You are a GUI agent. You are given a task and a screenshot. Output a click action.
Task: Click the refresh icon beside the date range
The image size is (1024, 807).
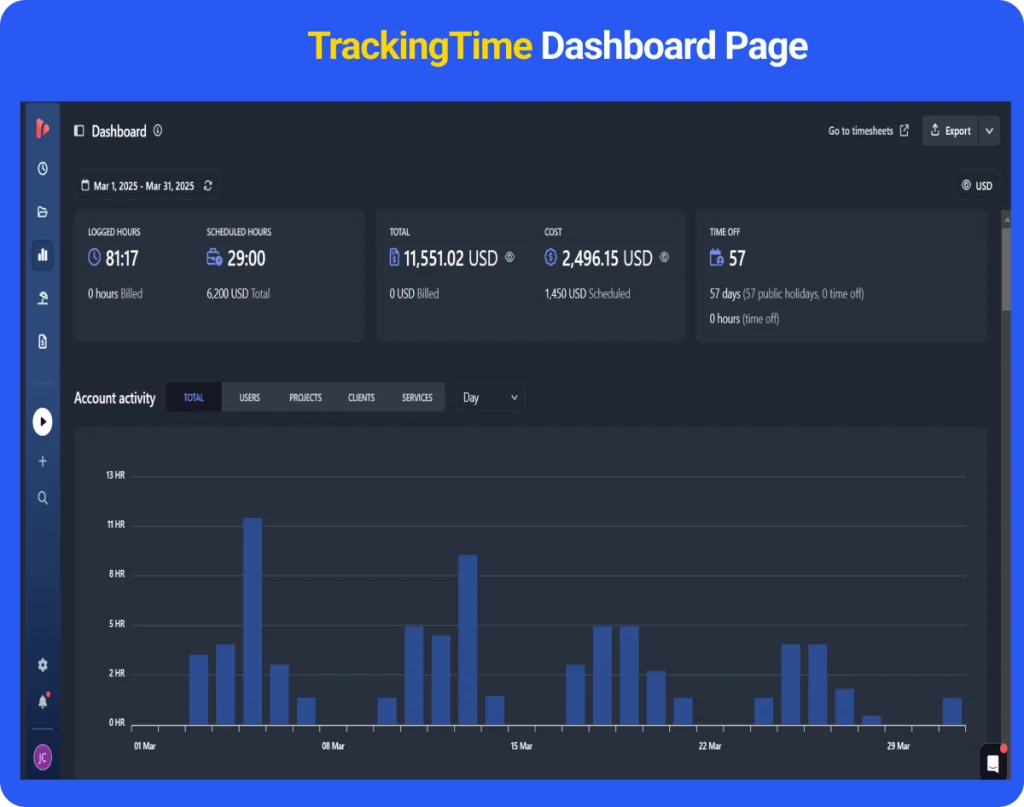208,186
